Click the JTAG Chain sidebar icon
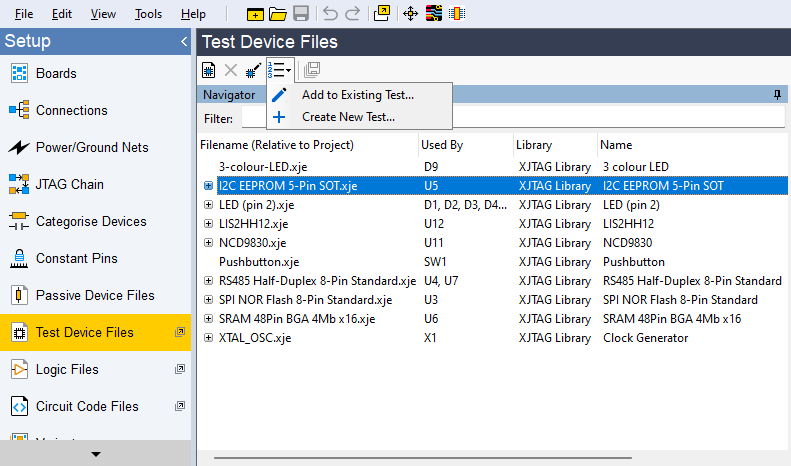 19,184
